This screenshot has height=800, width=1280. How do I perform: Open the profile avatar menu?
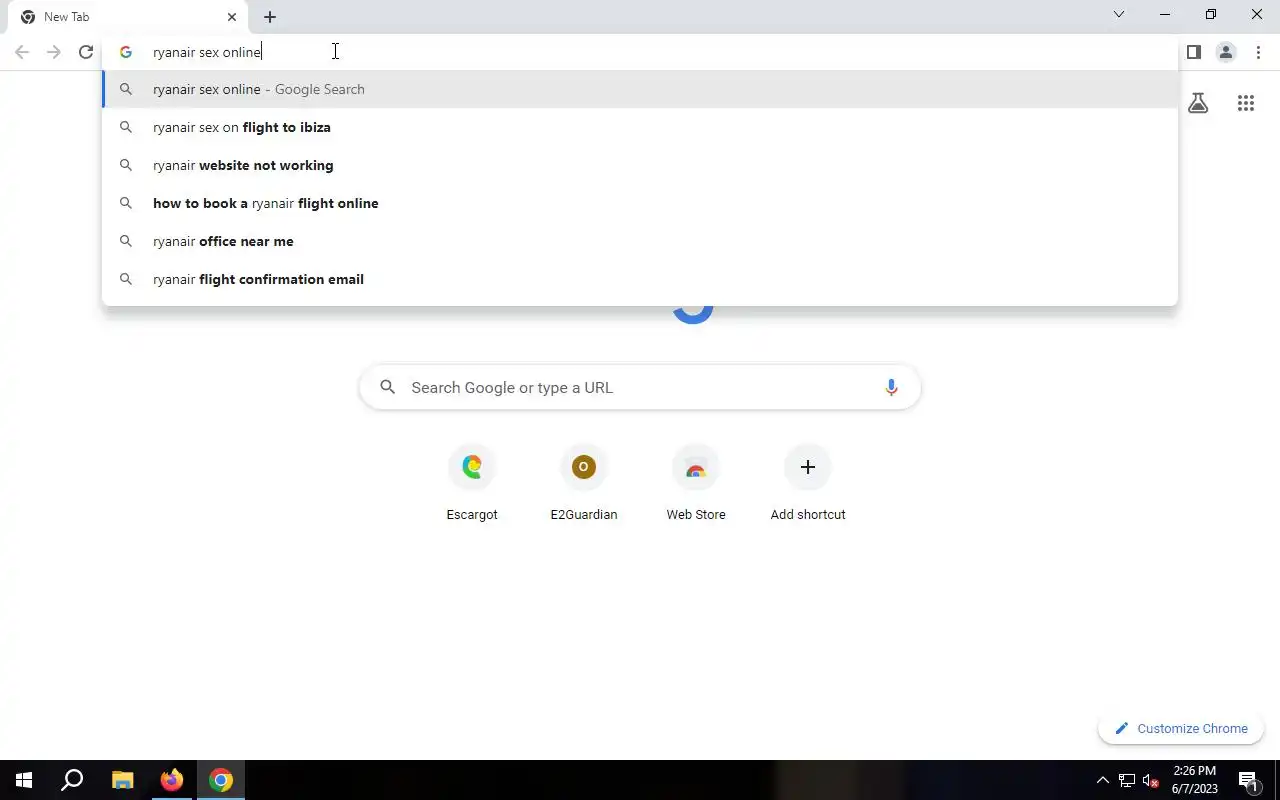coord(1226,52)
